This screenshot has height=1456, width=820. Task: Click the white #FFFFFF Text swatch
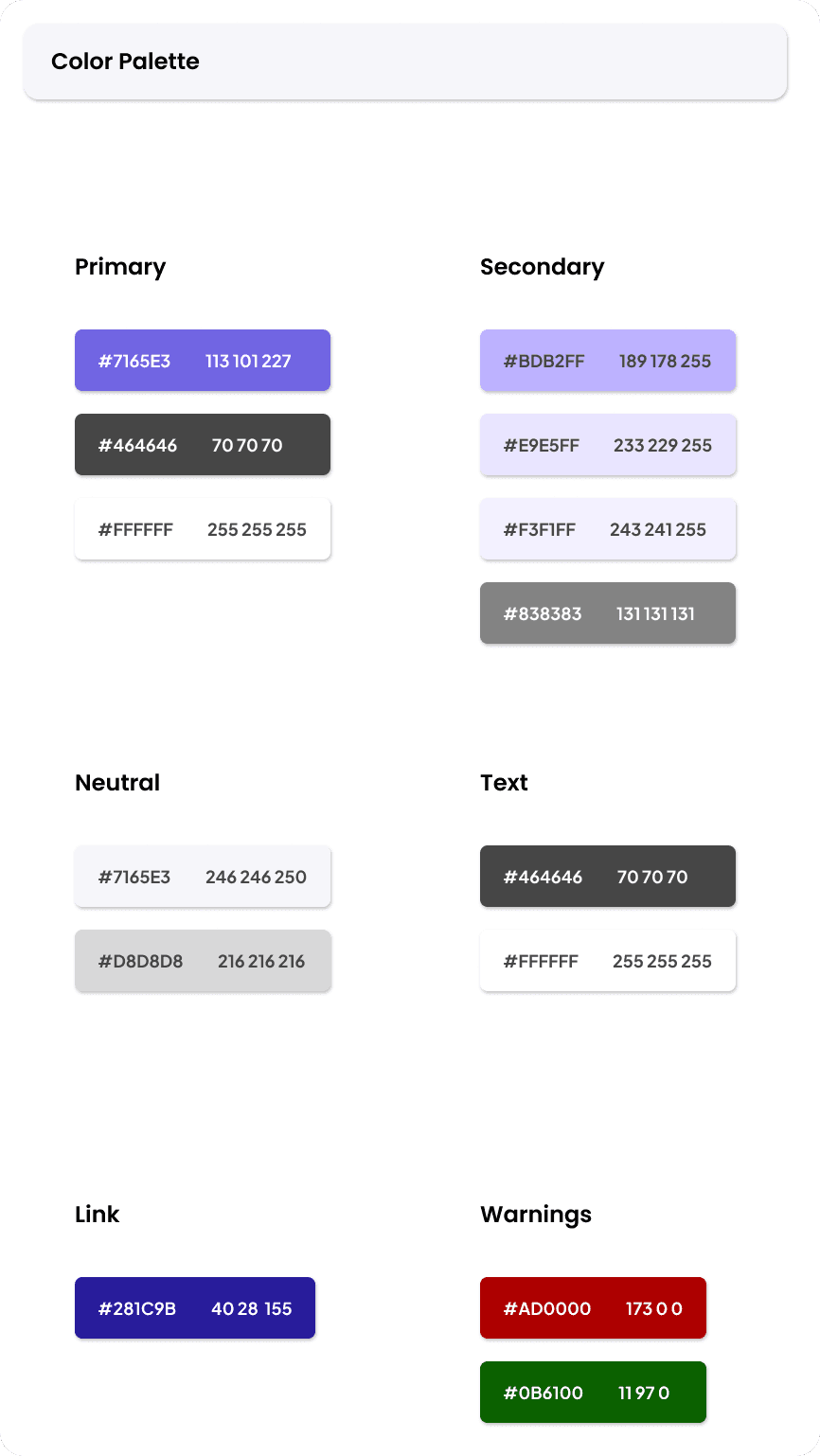(607, 960)
